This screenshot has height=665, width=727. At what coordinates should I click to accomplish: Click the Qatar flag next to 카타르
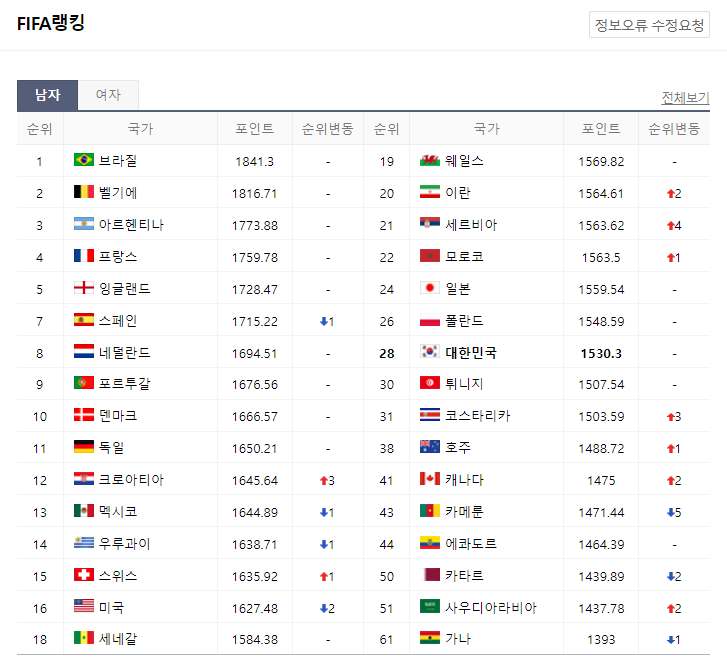(x=430, y=575)
